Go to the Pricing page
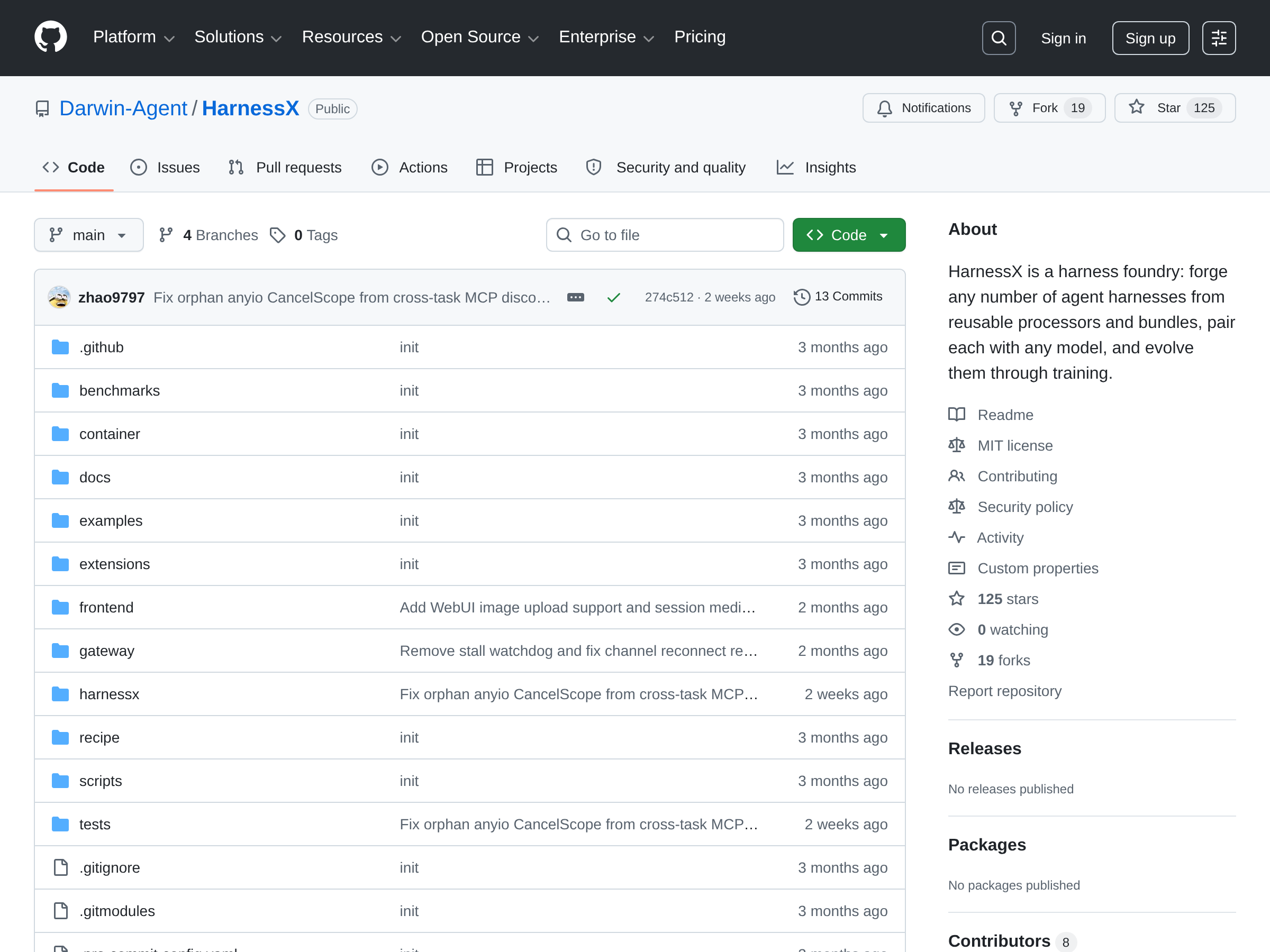The width and height of the screenshot is (1270, 952). pos(700,38)
